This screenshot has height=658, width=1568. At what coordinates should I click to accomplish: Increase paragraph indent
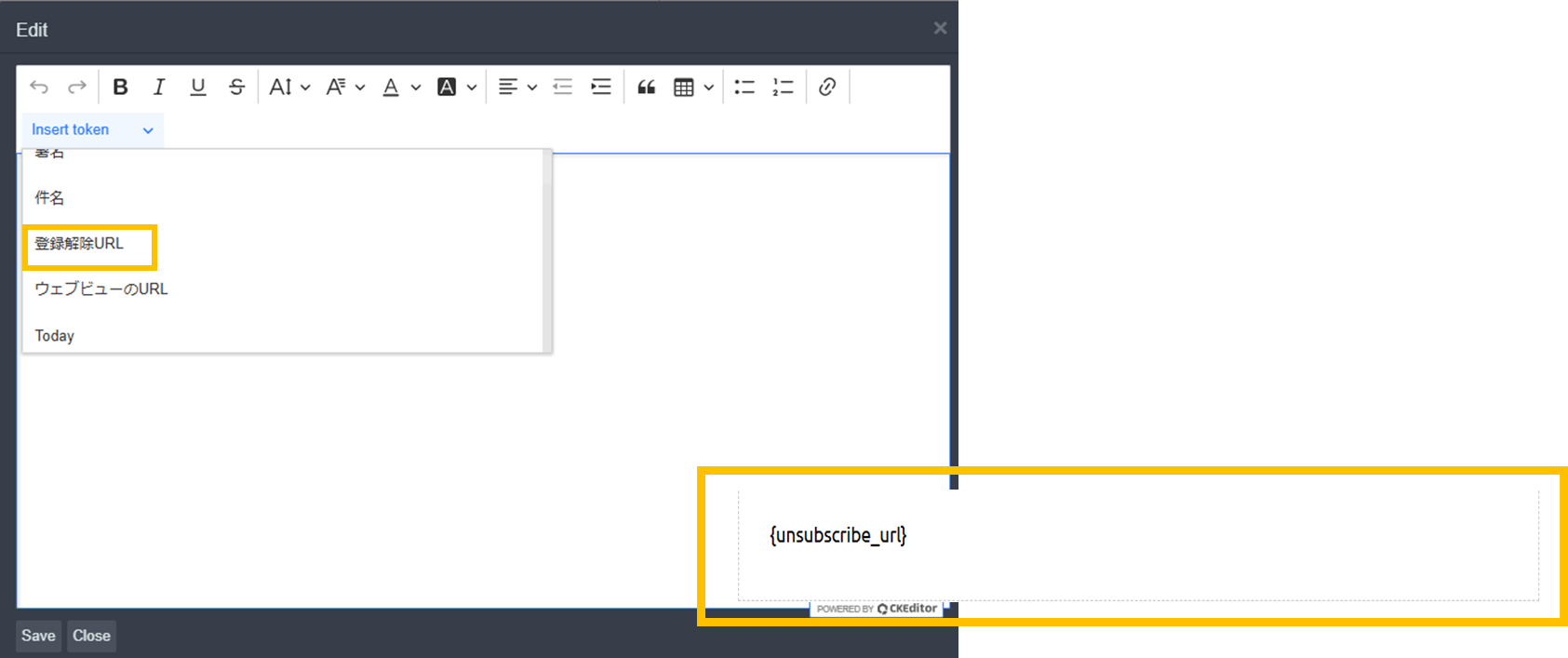601,87
